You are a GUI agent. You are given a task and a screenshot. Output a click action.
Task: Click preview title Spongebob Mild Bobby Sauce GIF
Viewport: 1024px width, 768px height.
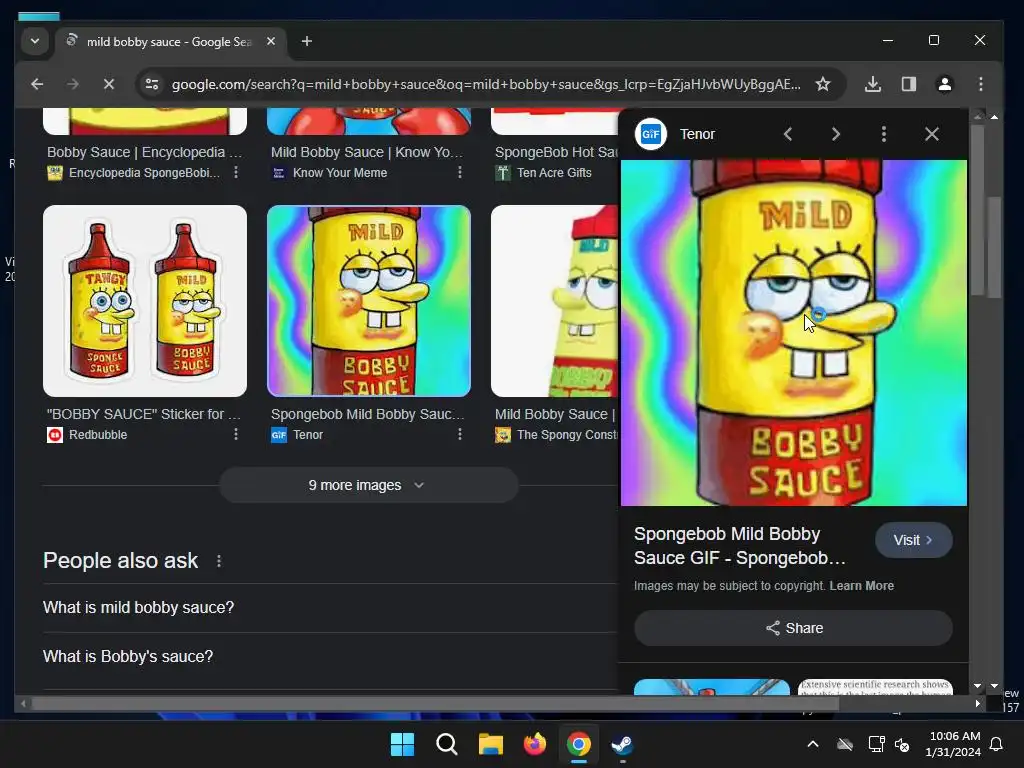[x=740, y=546]
